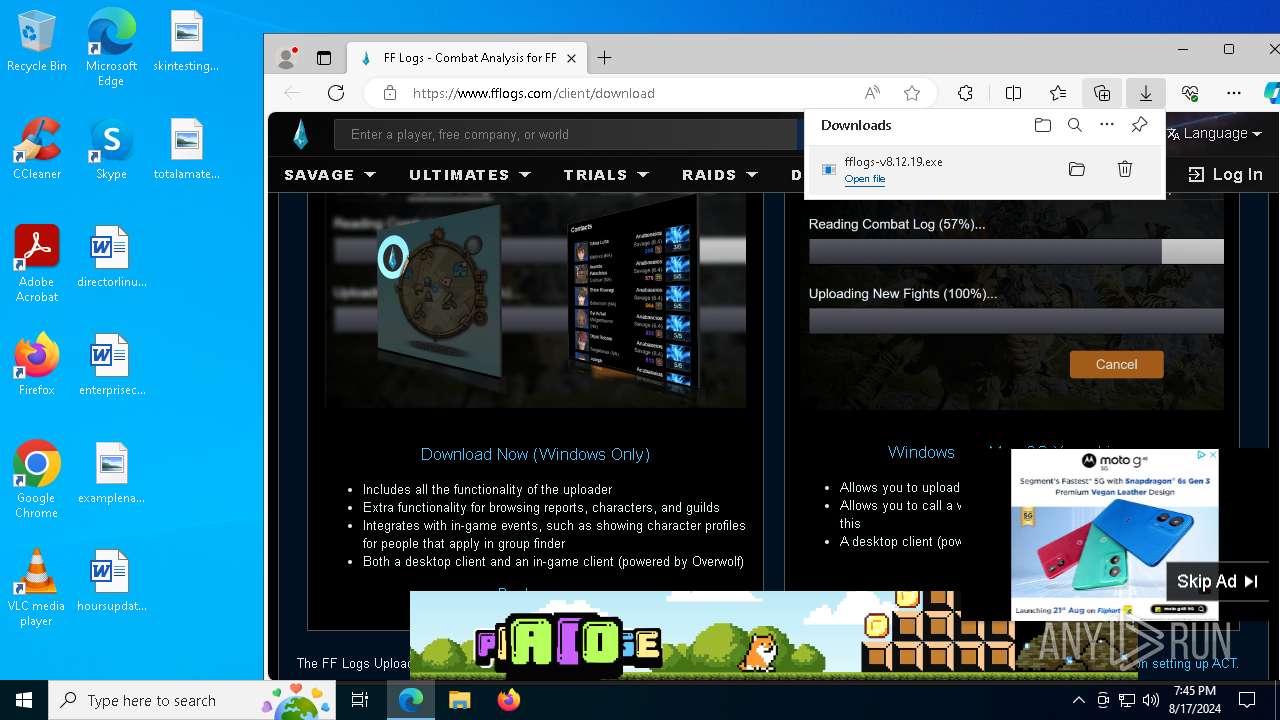This screenshot has height=720, width=1280.
Task: Open Microsoft Edge desktop shortcut
Action: coord(111,48)
